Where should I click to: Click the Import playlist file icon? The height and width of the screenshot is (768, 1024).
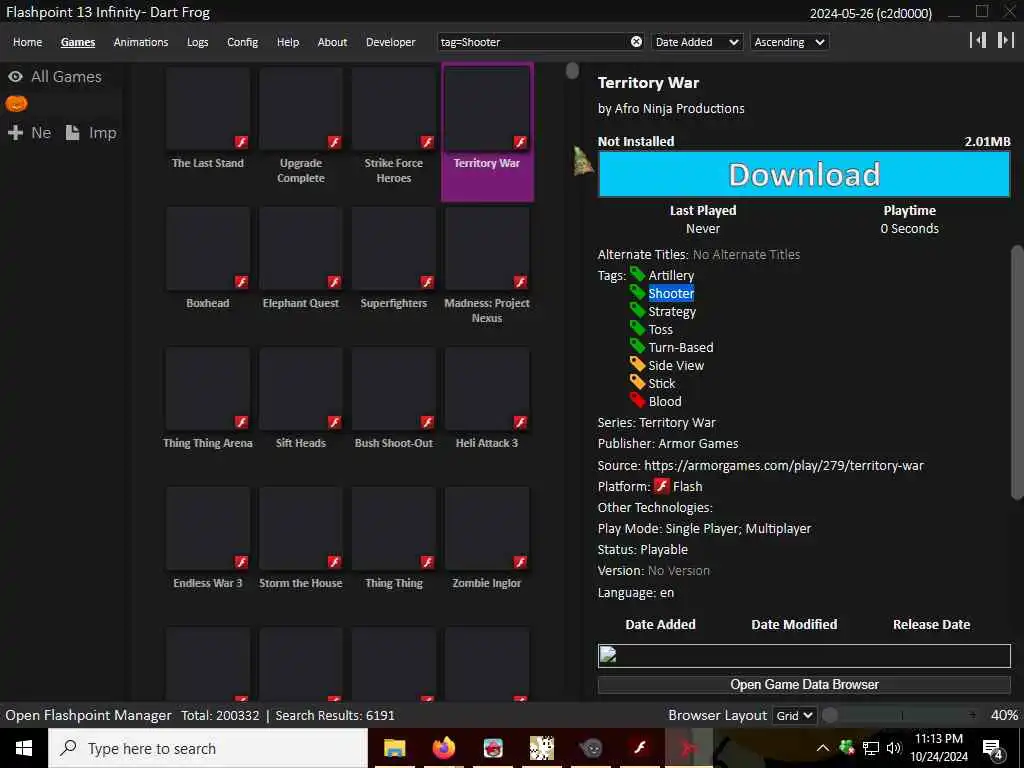(x=72, y=133)
